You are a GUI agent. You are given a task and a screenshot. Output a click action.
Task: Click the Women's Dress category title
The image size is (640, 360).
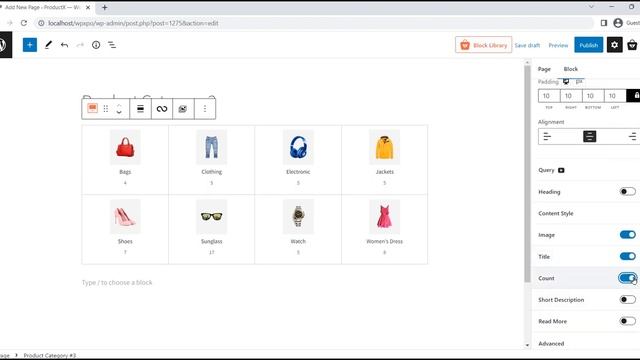coord(384,241)
